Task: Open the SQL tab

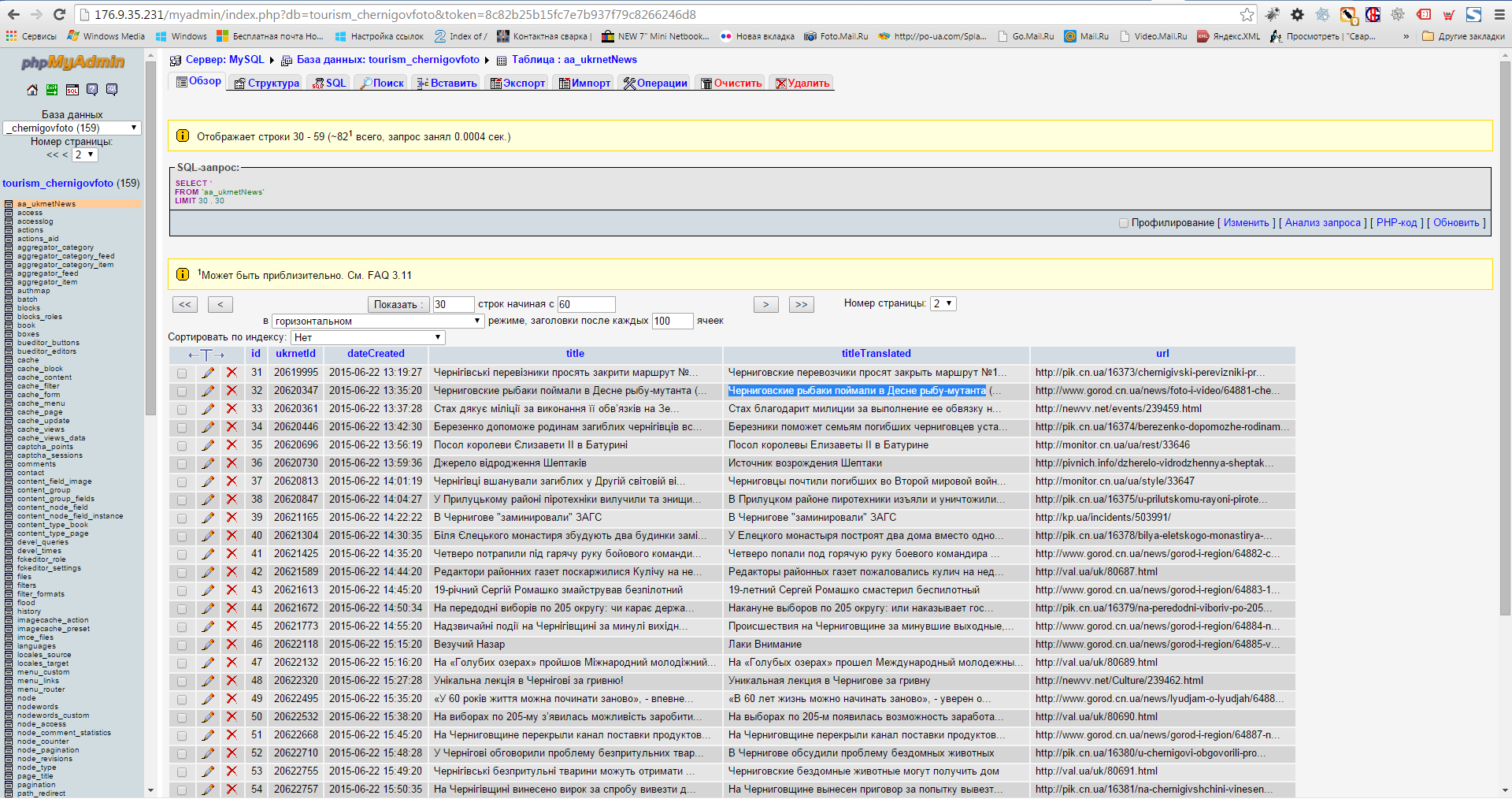Action: point(329,83)
